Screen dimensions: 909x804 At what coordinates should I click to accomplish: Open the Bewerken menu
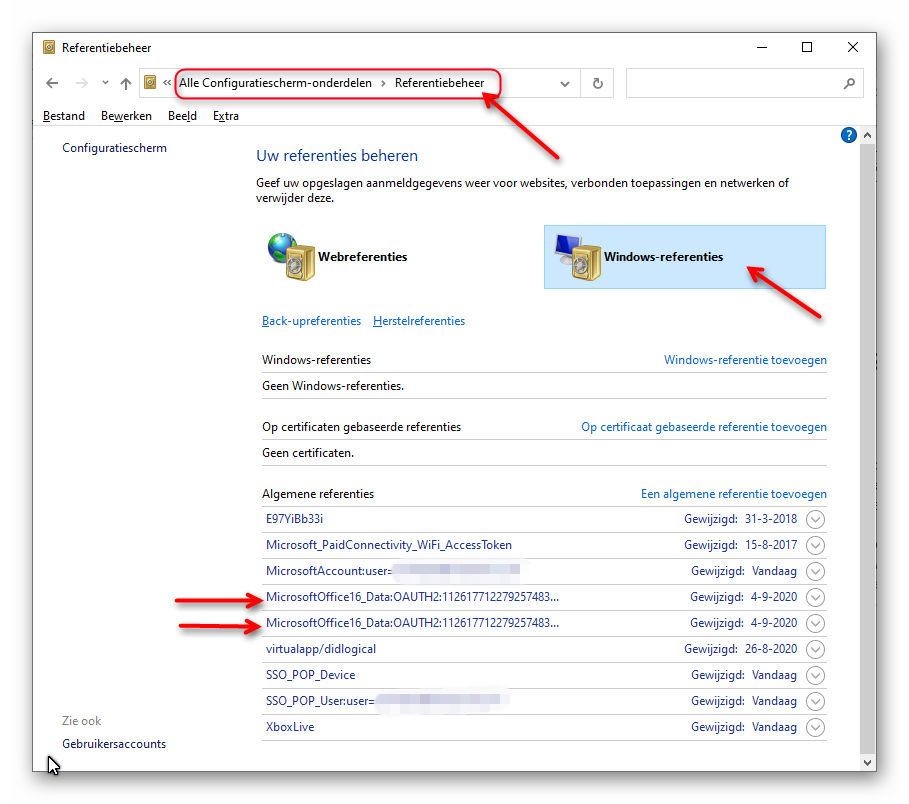(x=126, y=116)
